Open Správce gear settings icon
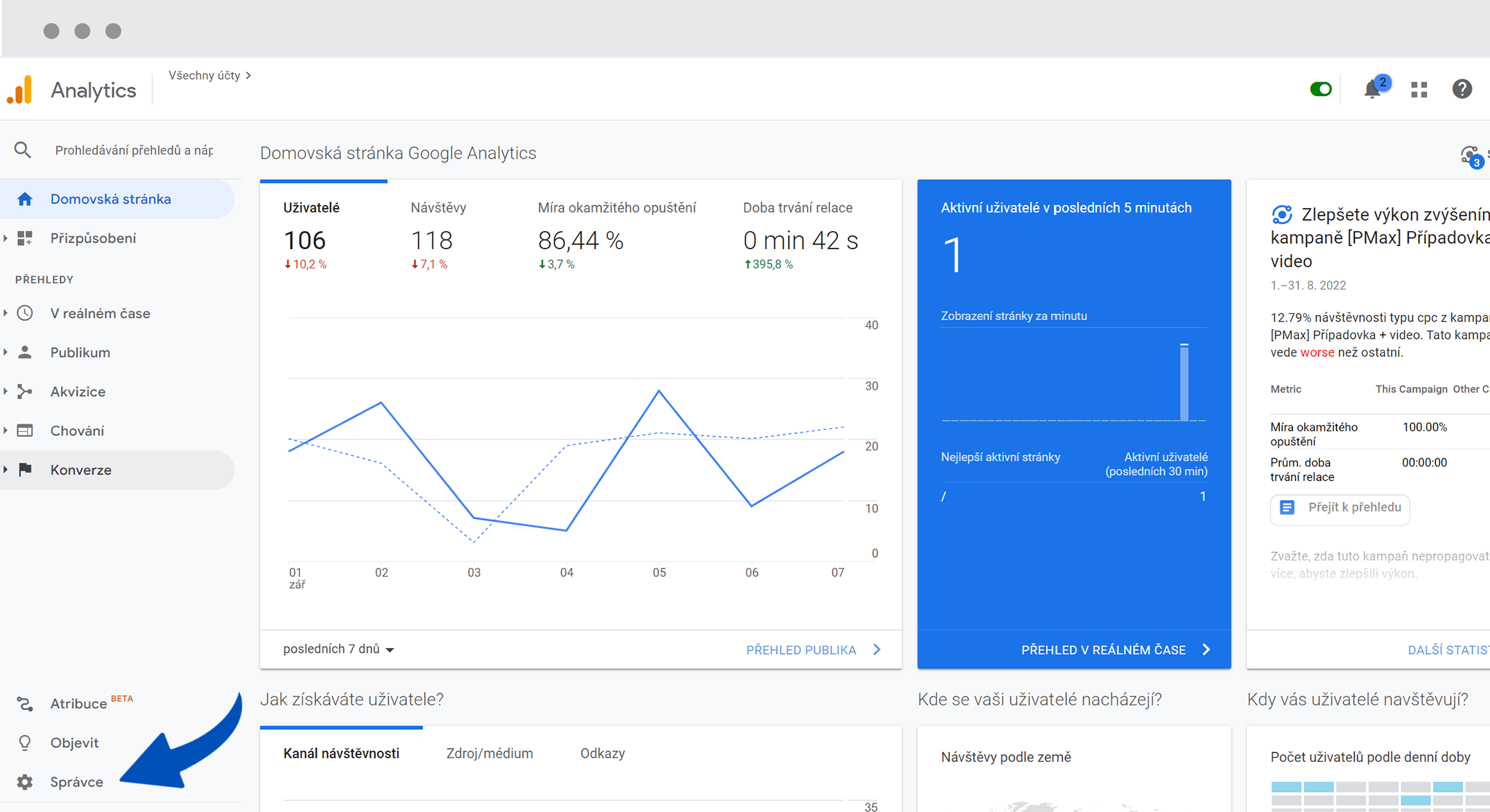The height and width of the screenshot is (812, 1490). (x=25, y=781)
